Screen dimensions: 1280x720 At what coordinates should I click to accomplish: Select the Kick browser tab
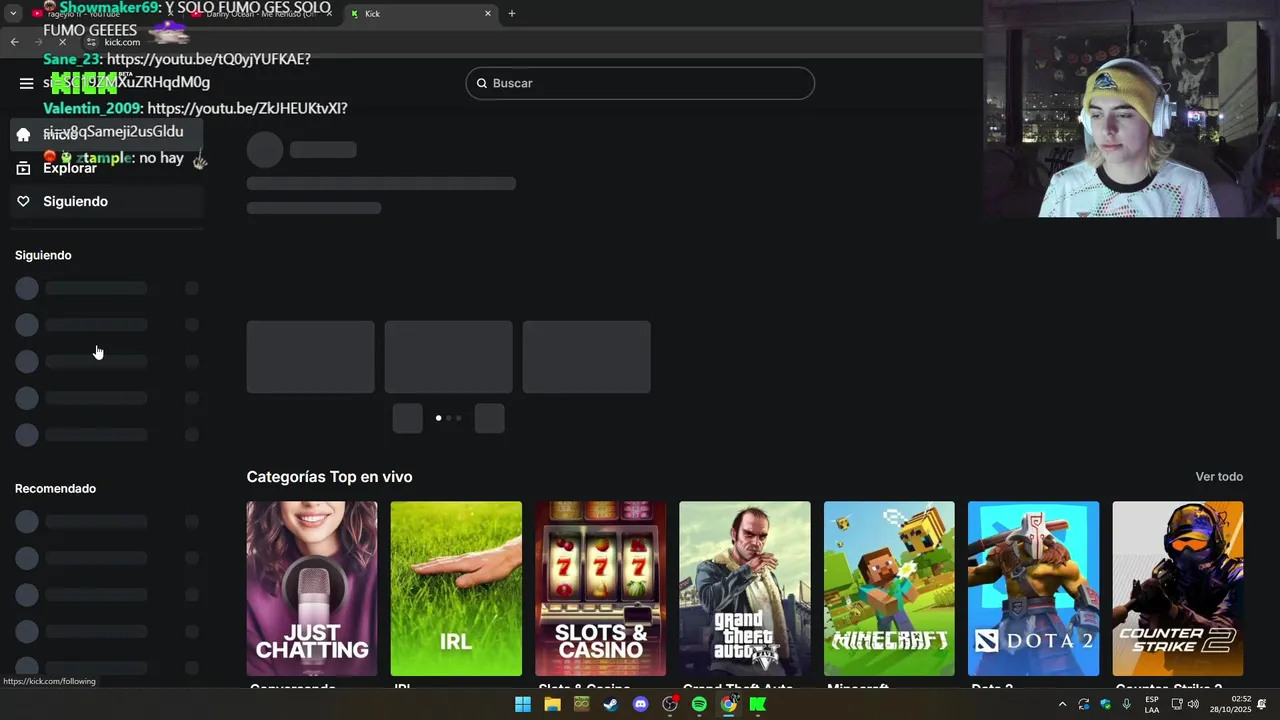coord(420,14)
